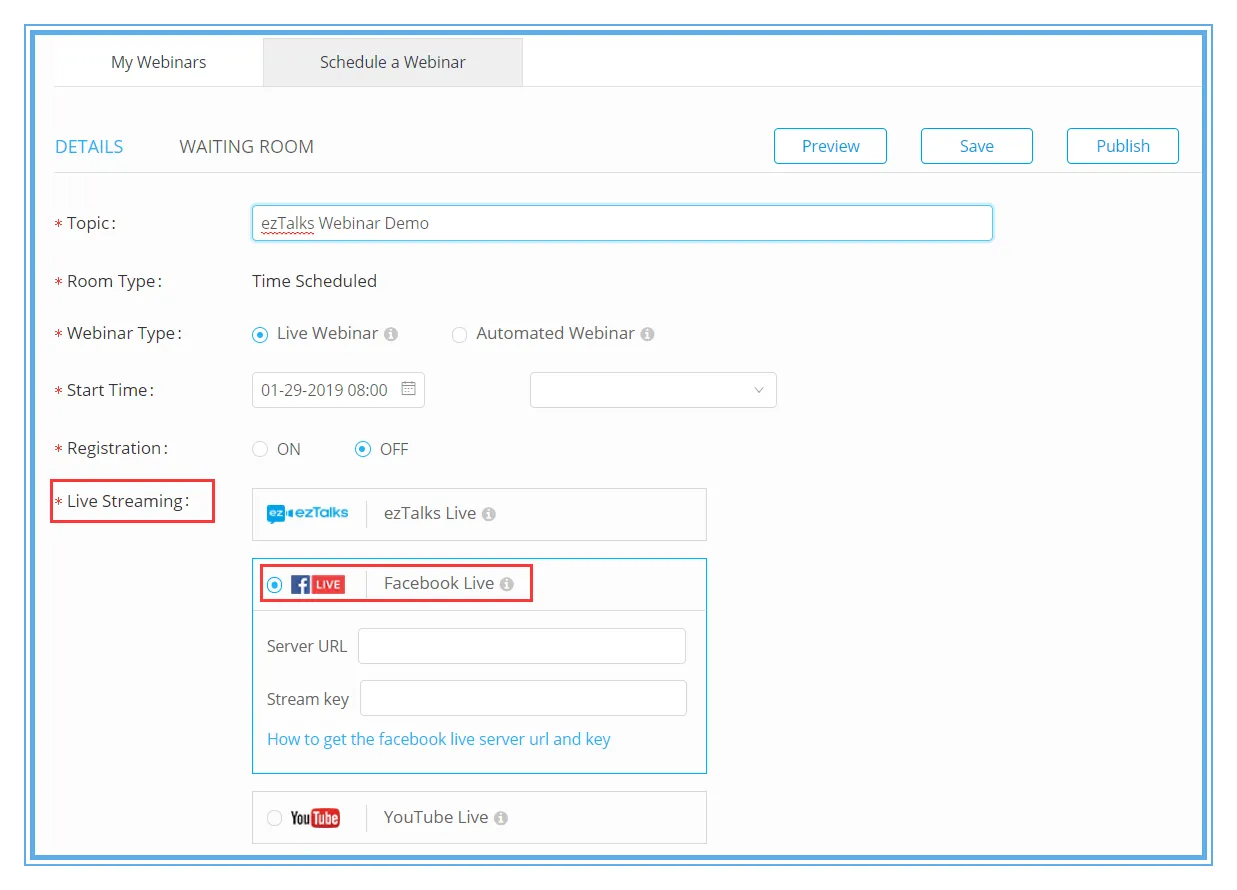Image resolution: width=1237 pixels, height=890 pixels.
Task: Click into the Stream key field
Action: [x=523, y=698]
